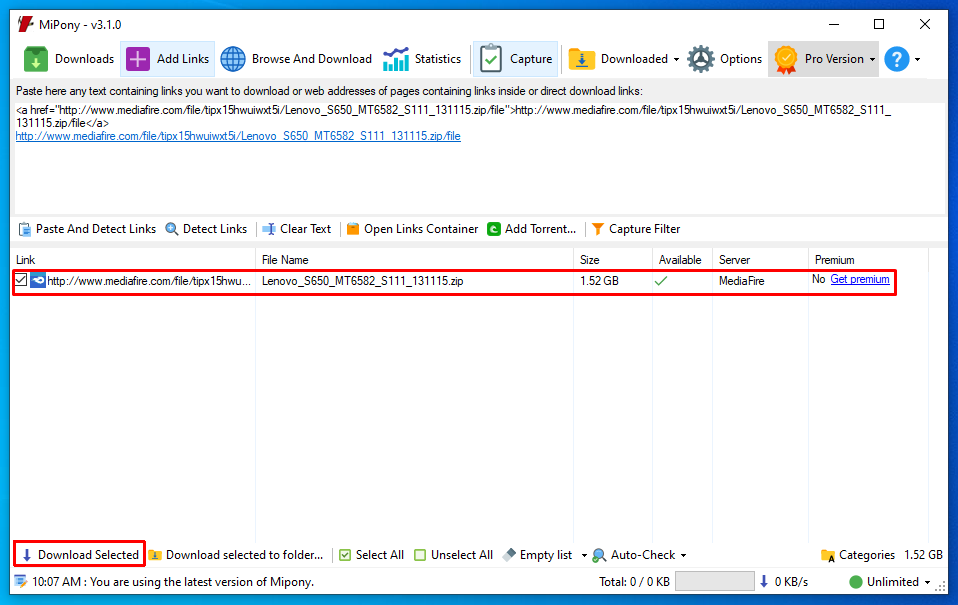Click the Add Torrent... label
Screen dimensions: 958x605
click(x=540, y=229)
